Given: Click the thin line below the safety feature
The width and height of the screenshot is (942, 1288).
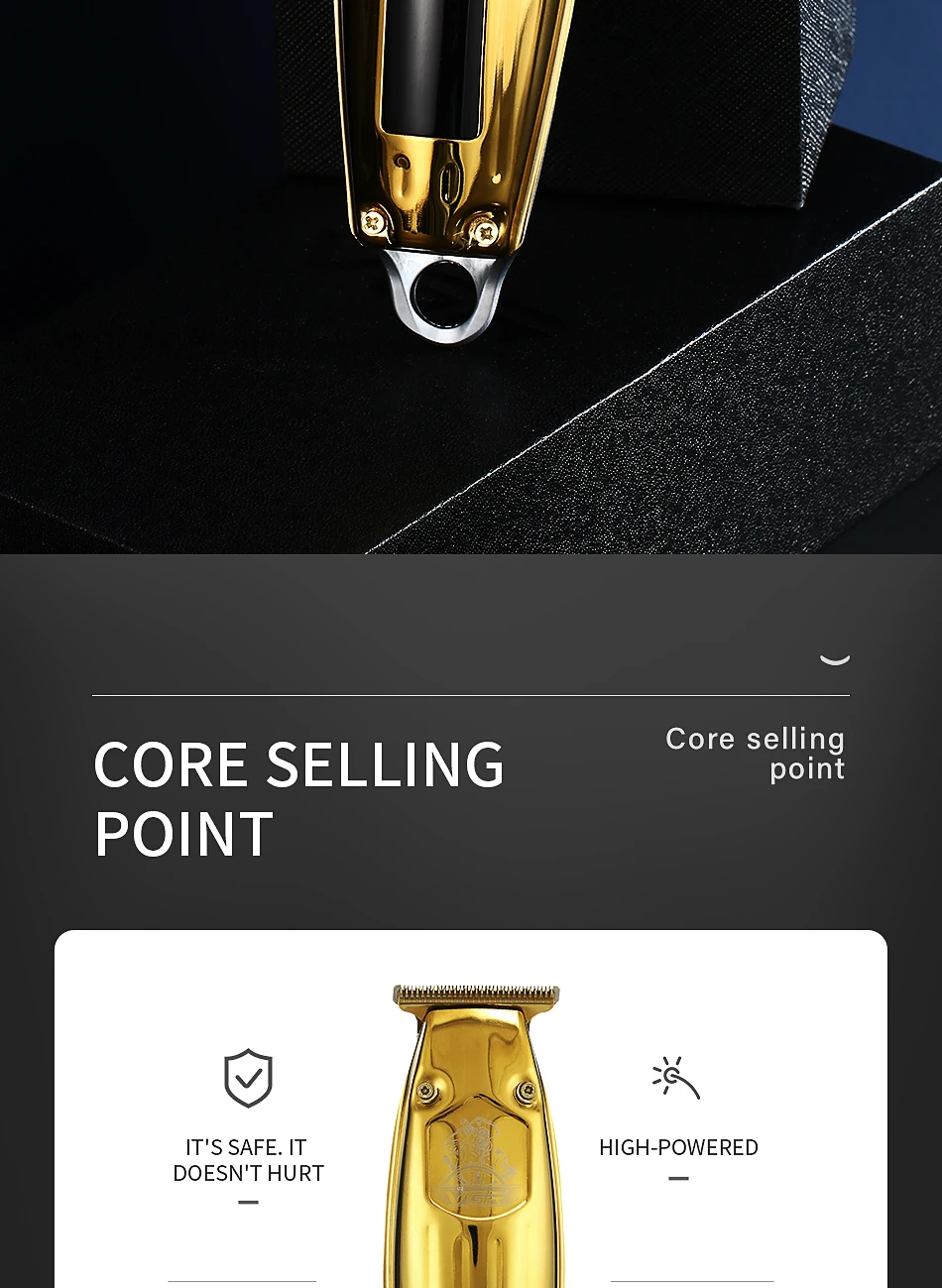Looking at the screenshot, I should pyautogui.click(x=242, y=1281).
